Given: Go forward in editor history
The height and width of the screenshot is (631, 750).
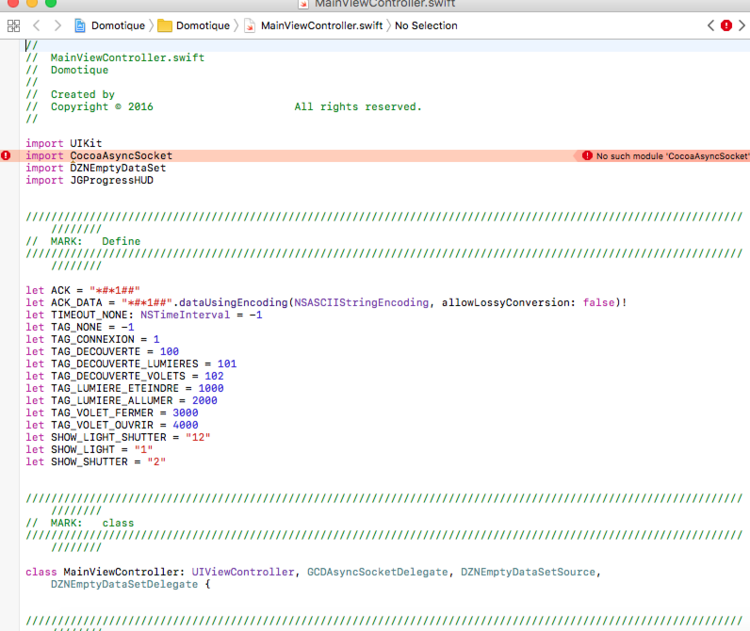Looking at the screenshot, I should tap(57, 25).
